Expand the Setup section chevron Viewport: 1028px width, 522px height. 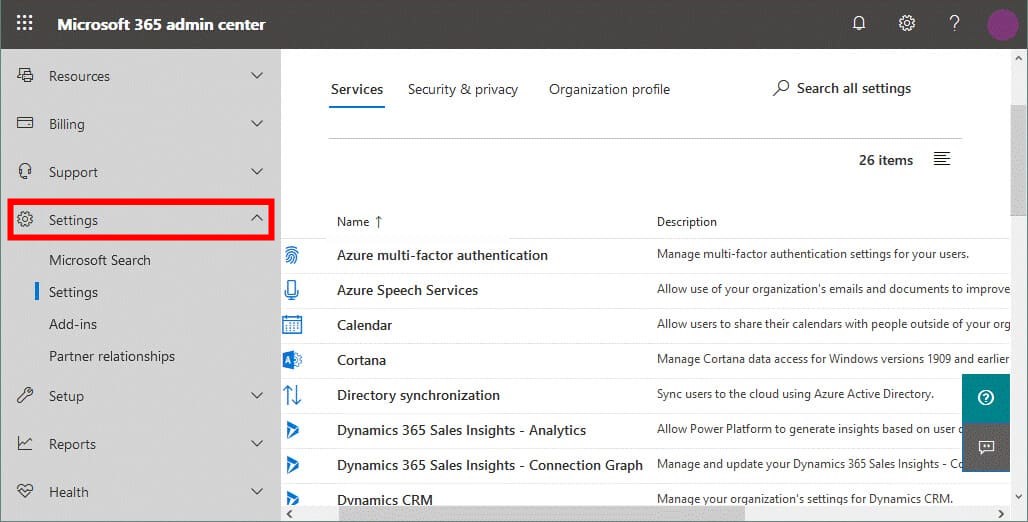coord(257,395)
